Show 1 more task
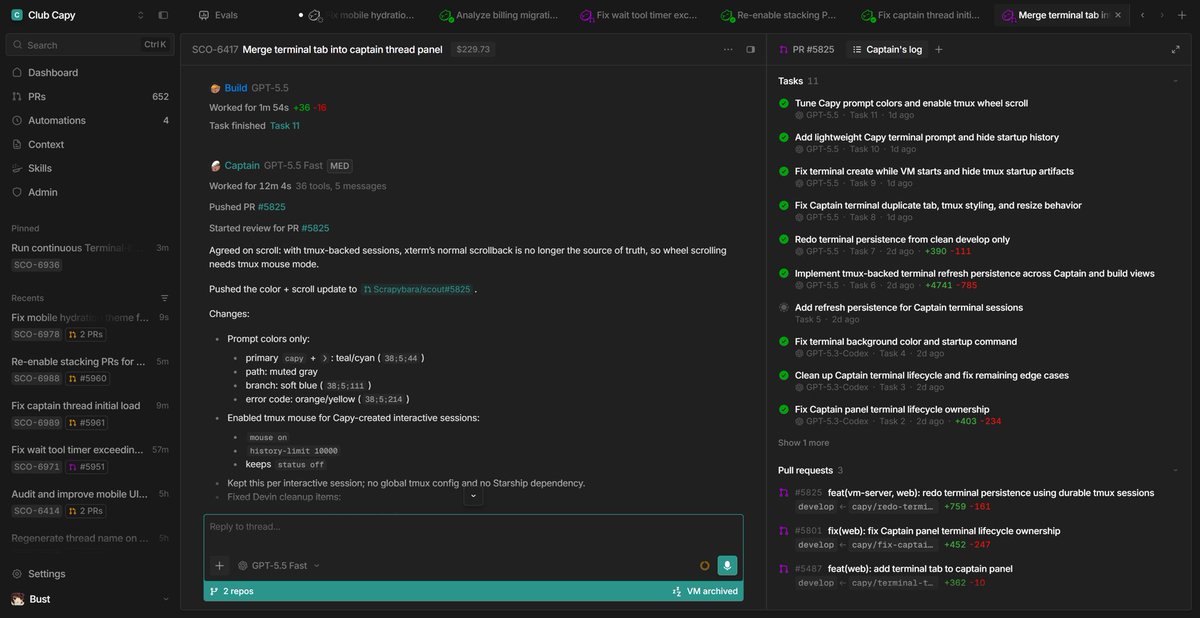Image resolution: width=1200 pixels, height=618 pixels. [x=803, y=443]
